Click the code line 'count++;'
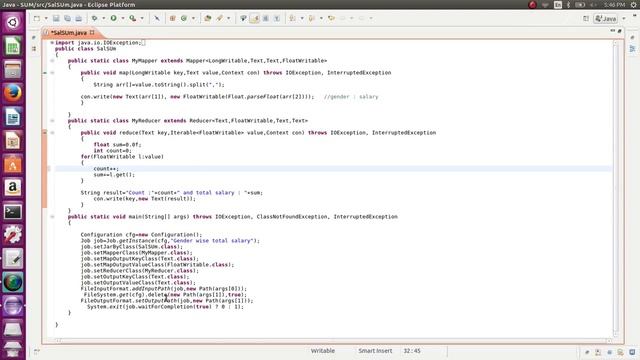This screenshot has height=360, width=640. point(106,169)
